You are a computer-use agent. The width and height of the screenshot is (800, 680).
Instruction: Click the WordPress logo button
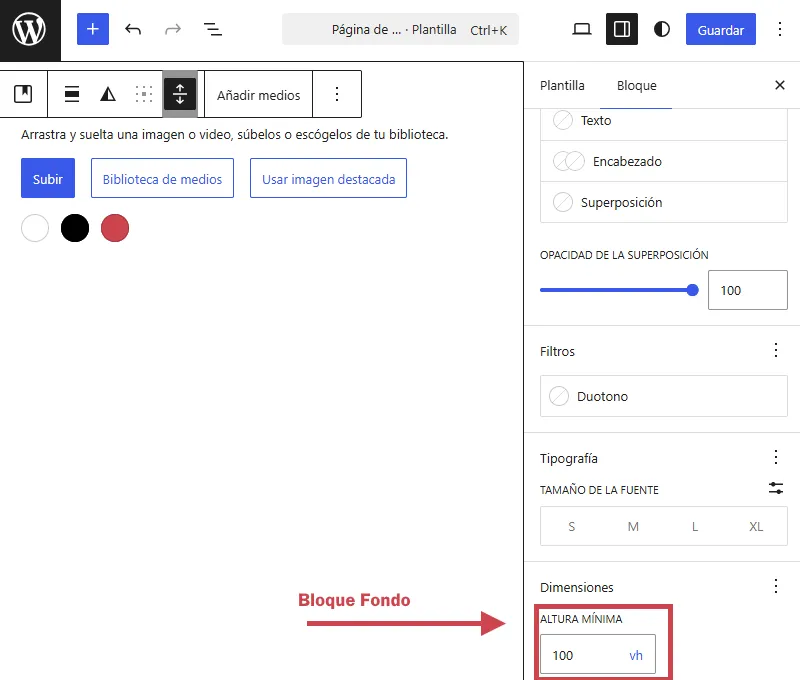click(30, 30)
